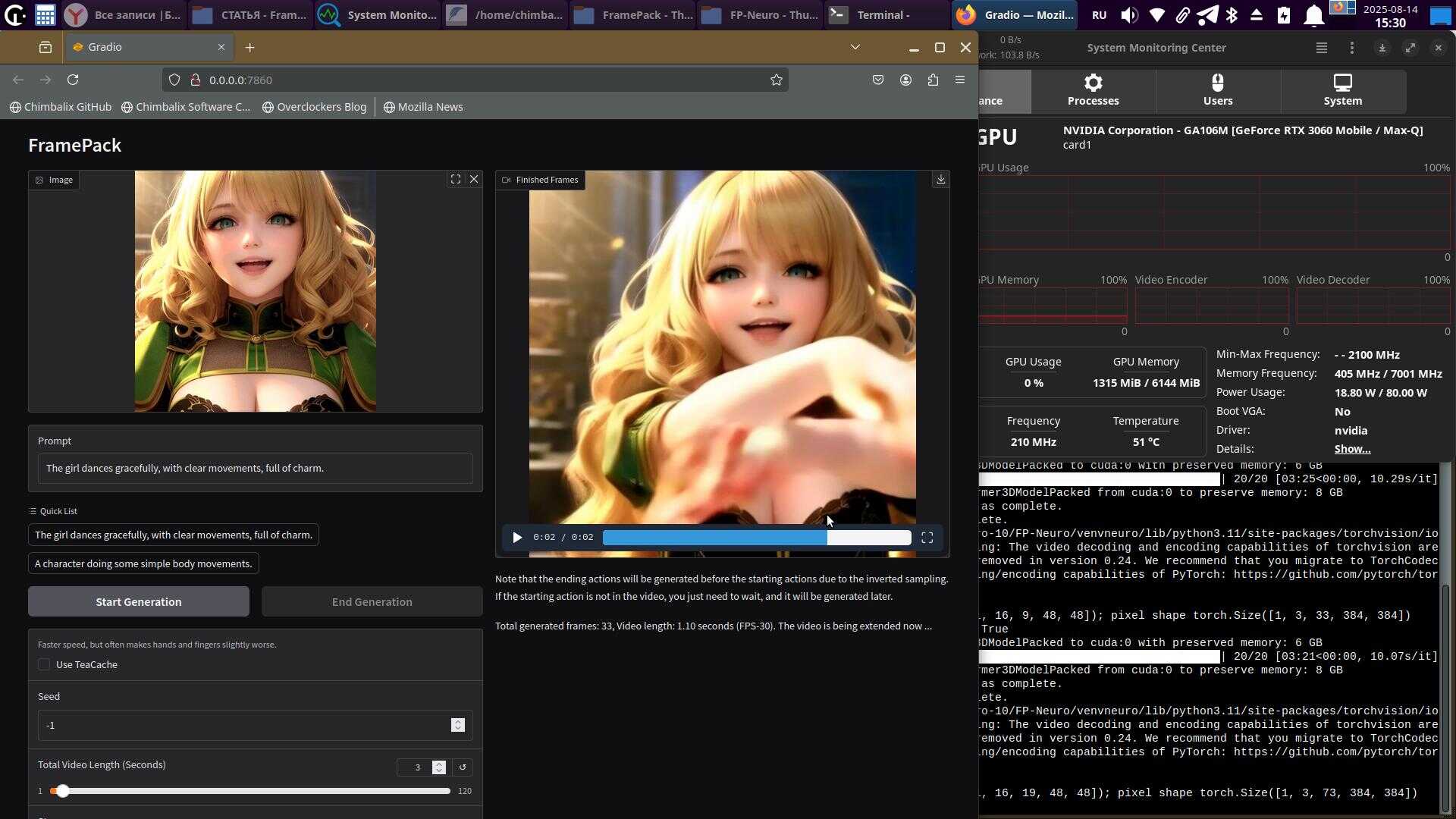Open Firefox application hamburger menu
The height and width of the screenshot is (819, 1456).
click(960, 80)
